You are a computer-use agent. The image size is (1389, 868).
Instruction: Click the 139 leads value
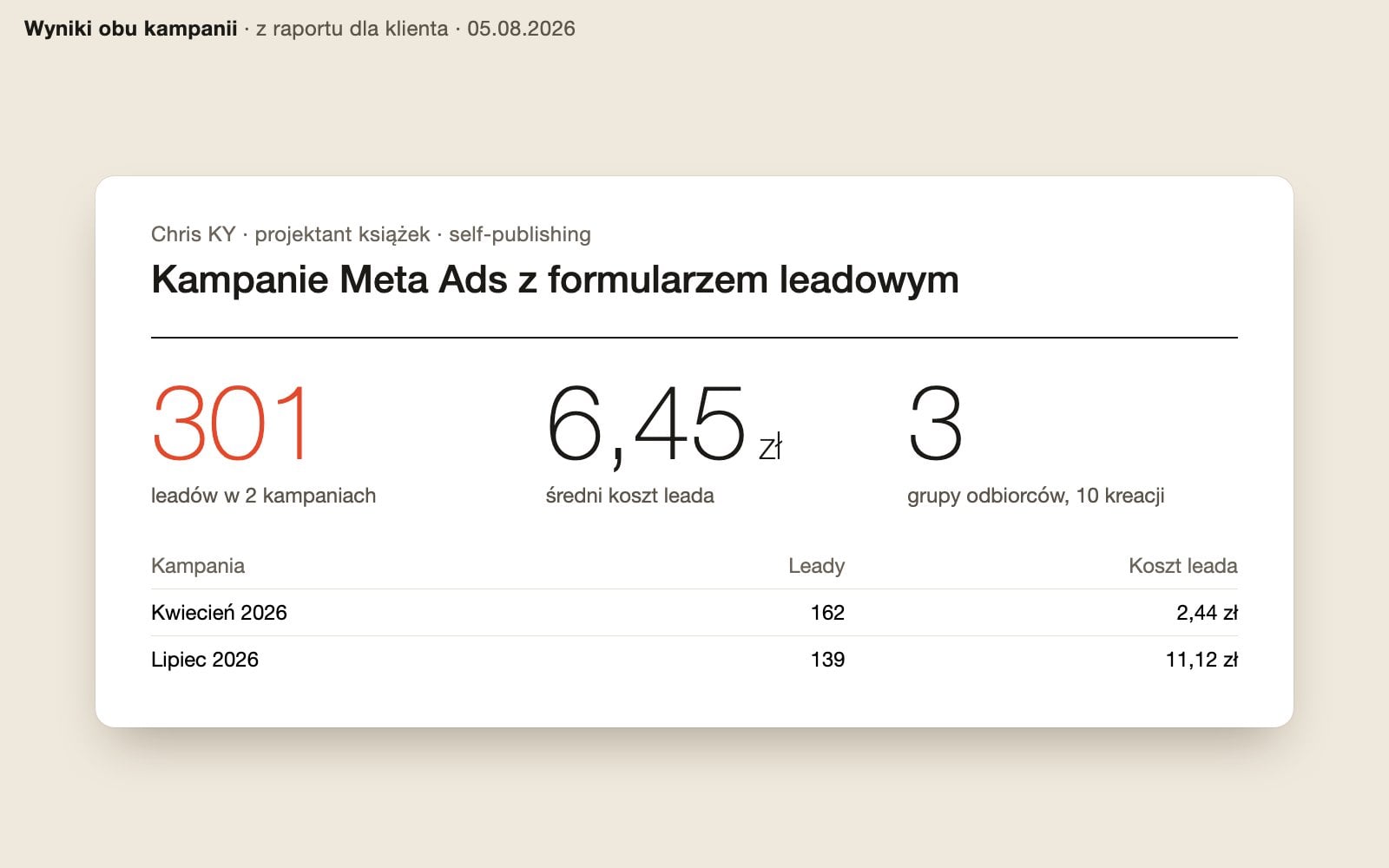pyautogui.click(x=827, y=660)
